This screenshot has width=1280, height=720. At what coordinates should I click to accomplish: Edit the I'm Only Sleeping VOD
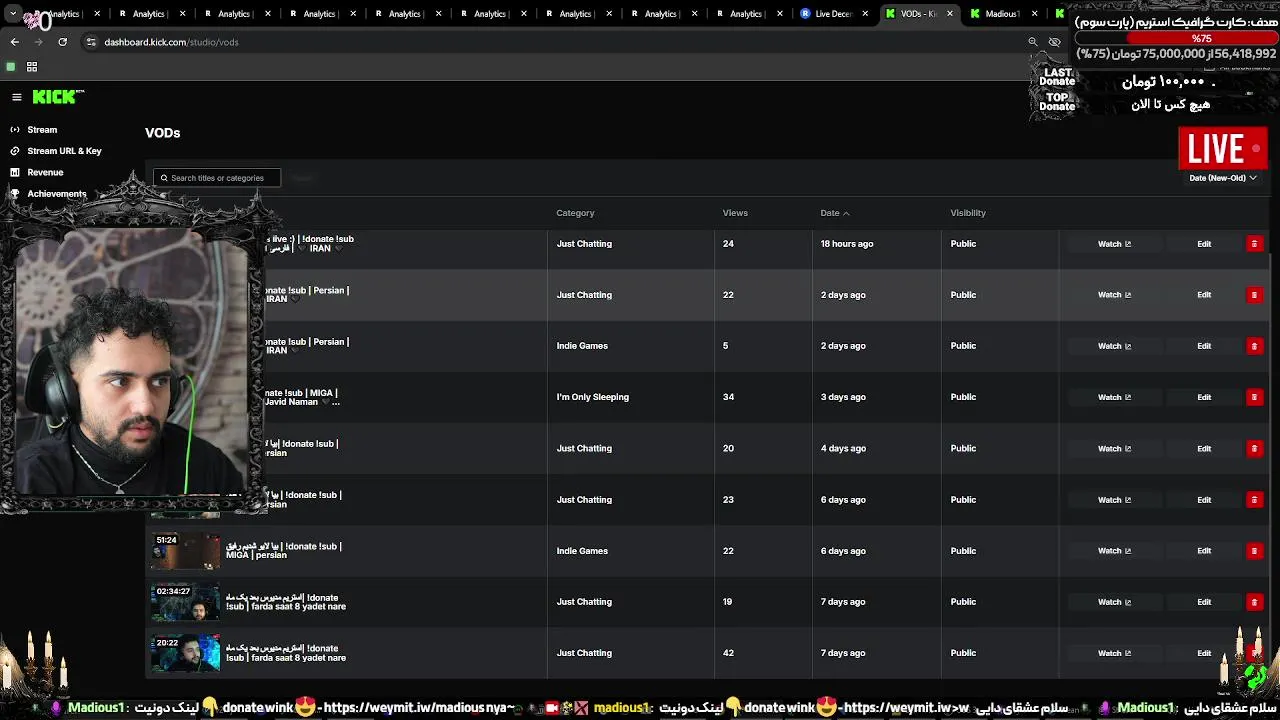click(x=1204, y=397)
